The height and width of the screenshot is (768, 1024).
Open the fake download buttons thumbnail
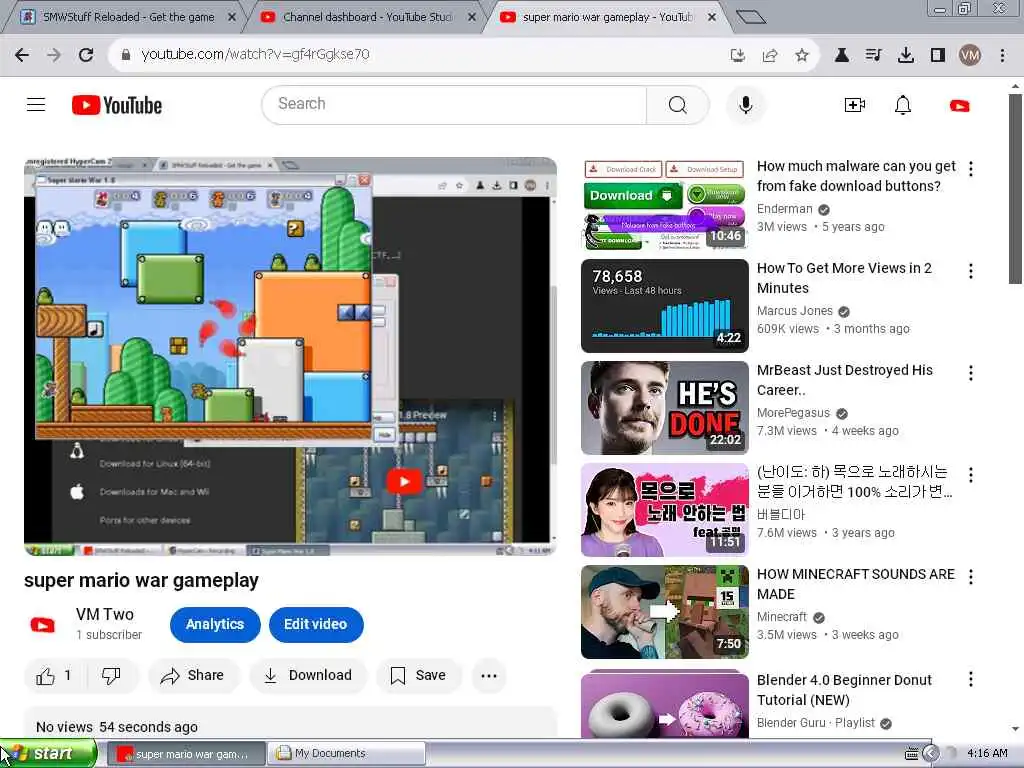664,204
